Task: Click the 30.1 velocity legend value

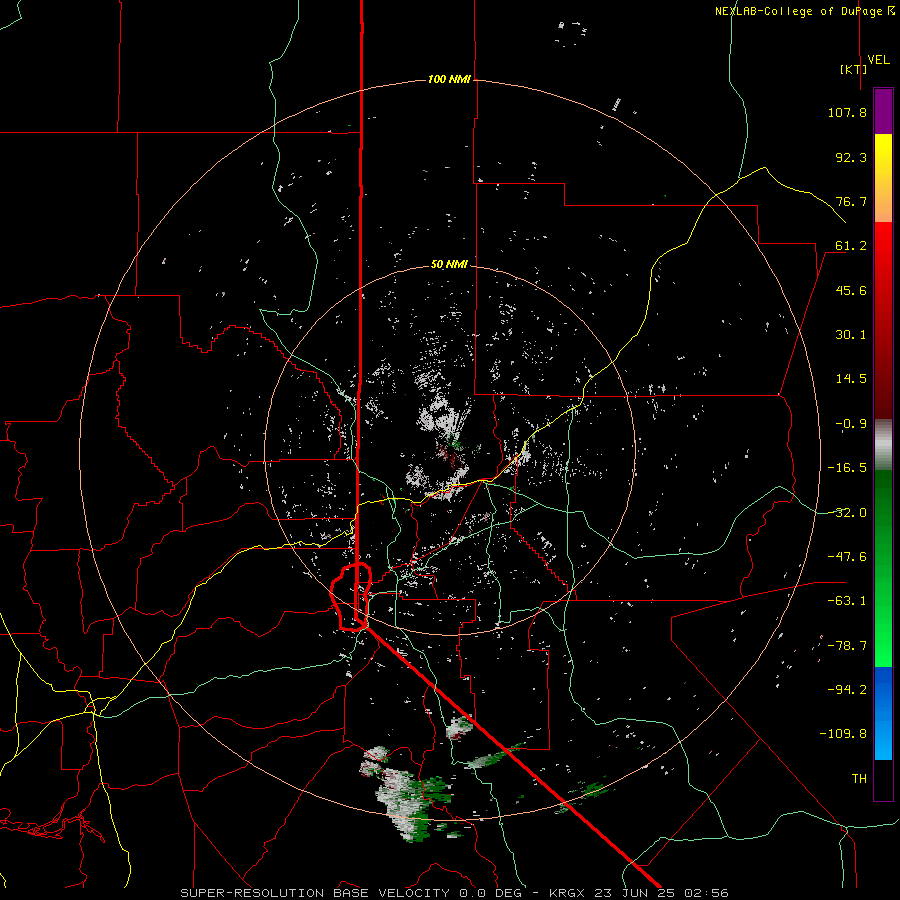Action: click(x=851, y=335)
